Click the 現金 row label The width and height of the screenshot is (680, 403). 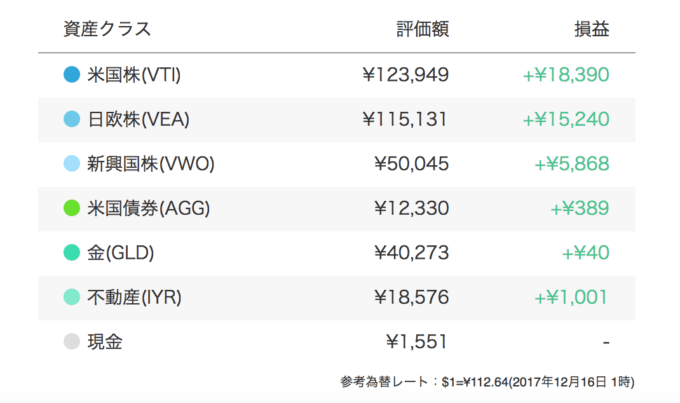point(105,342)
